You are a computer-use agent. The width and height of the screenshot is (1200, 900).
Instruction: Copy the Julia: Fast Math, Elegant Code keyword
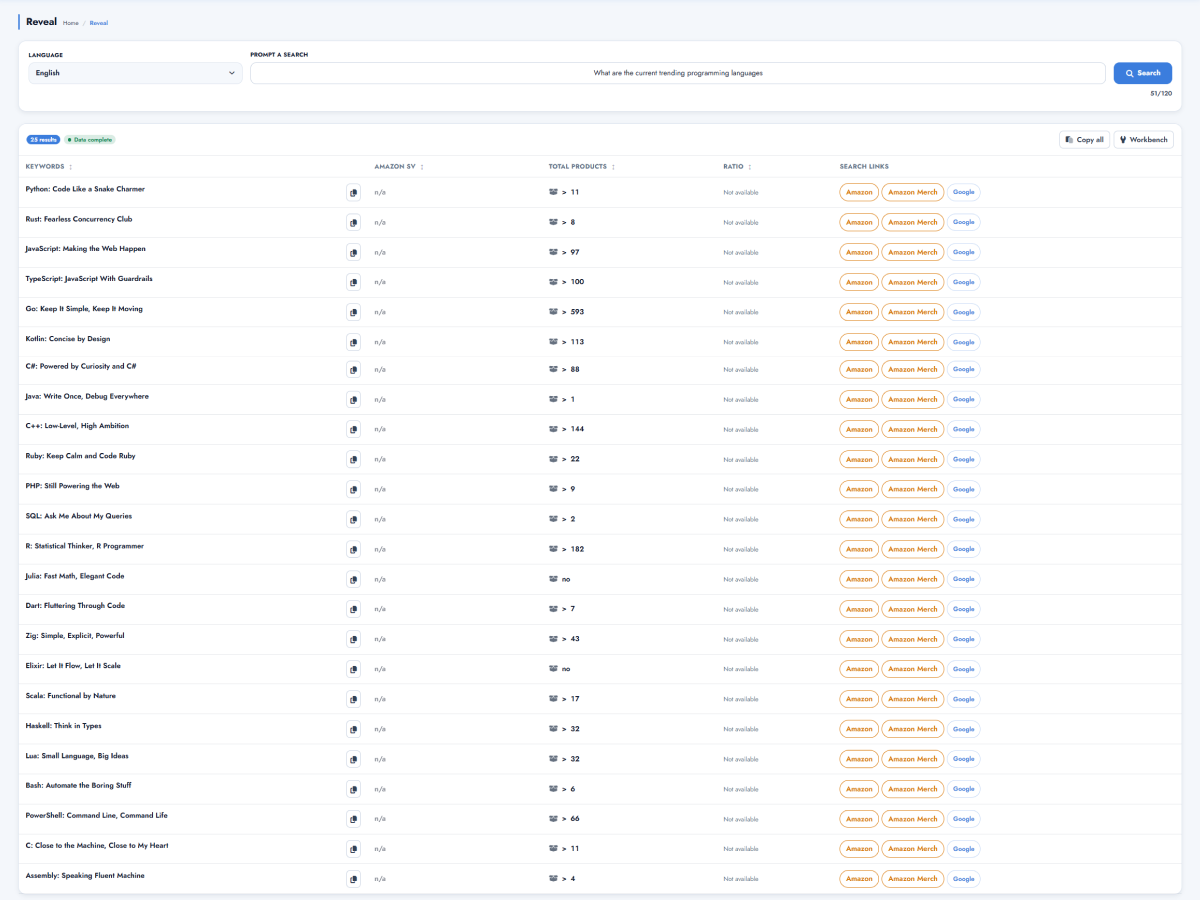pyautogui.click(x=353, y=579)
